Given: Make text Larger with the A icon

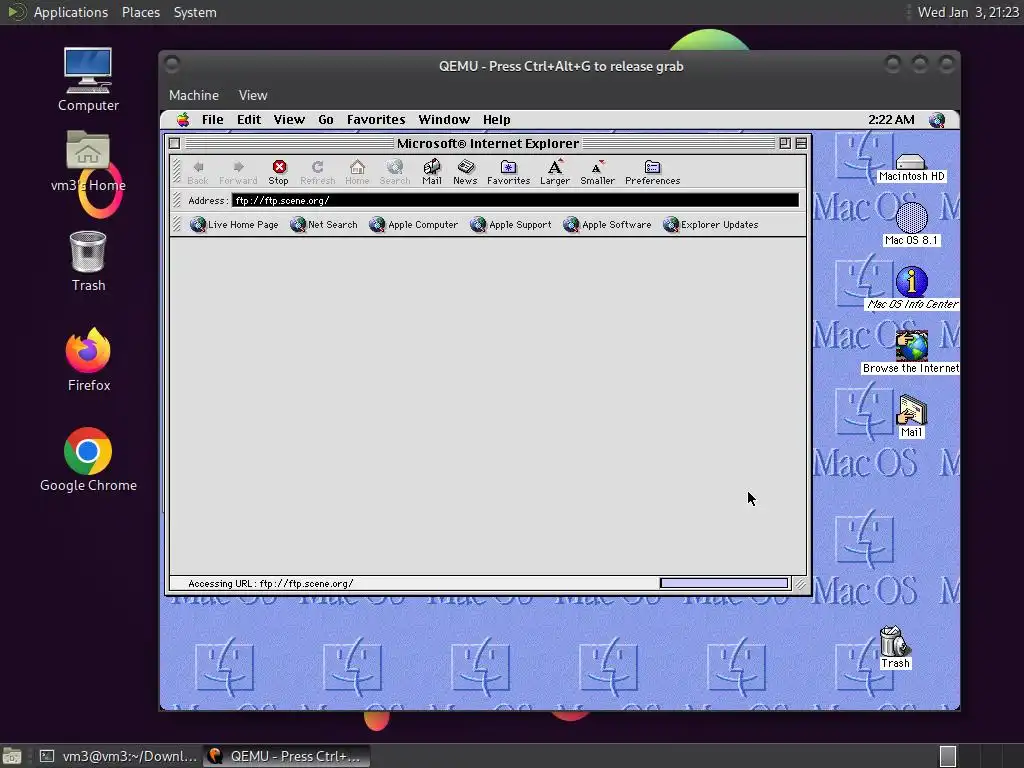Looking at the screenshot, I should [x=554, y=172].
